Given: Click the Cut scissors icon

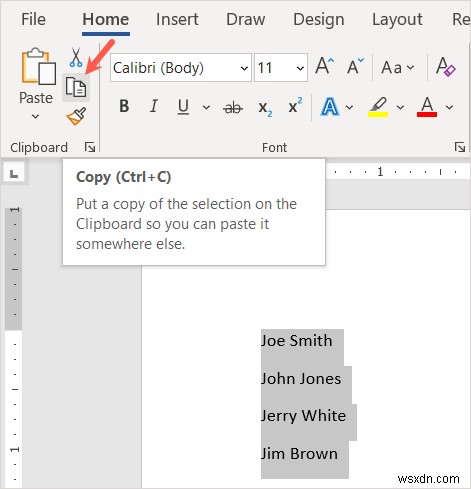Looking at the screenshot, I should click(x=76, y=58).
